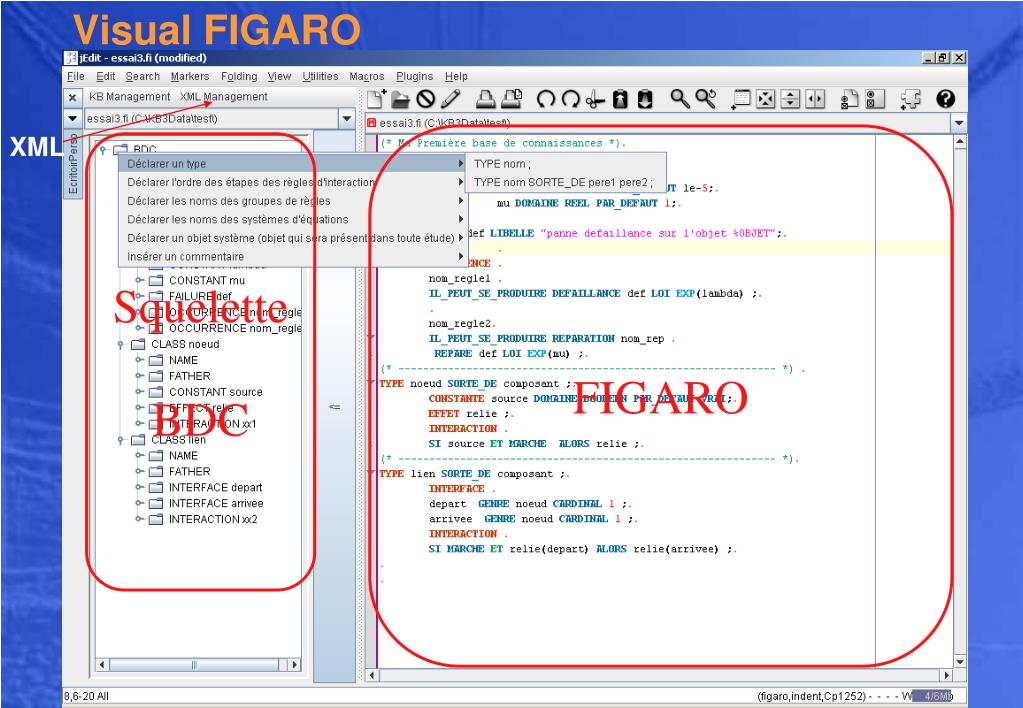Select the EcritoirePerso vertical side tab

pos(72,164)
